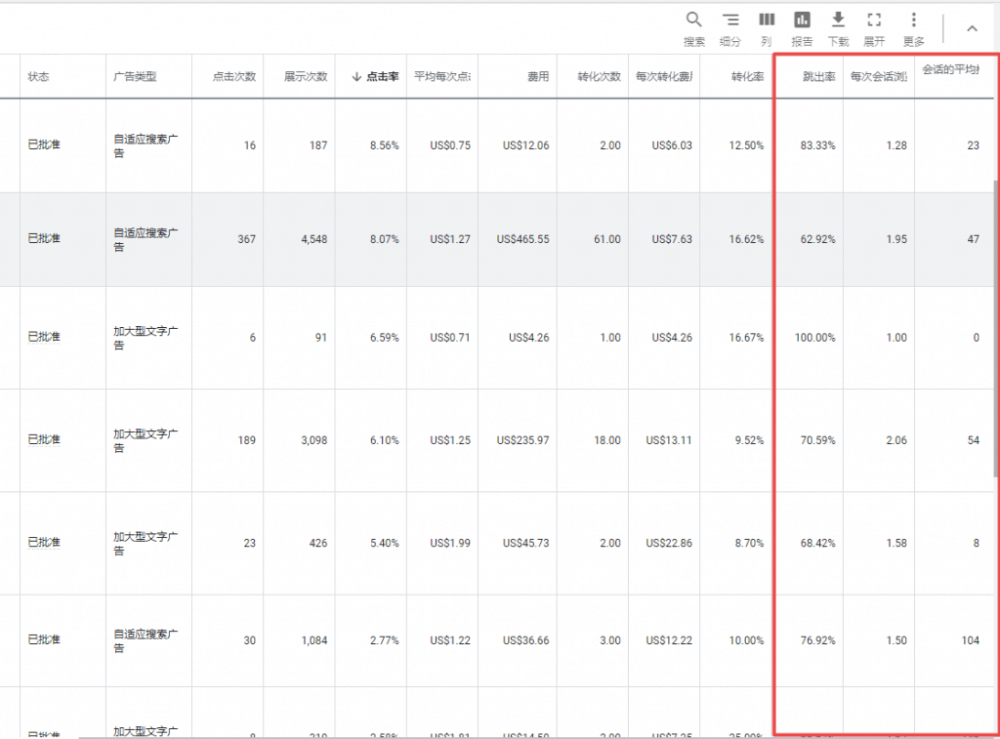Click the 广告类型 column header
Screen dimensions: 1000x739
pyautogui.click(x=134, y=77)
